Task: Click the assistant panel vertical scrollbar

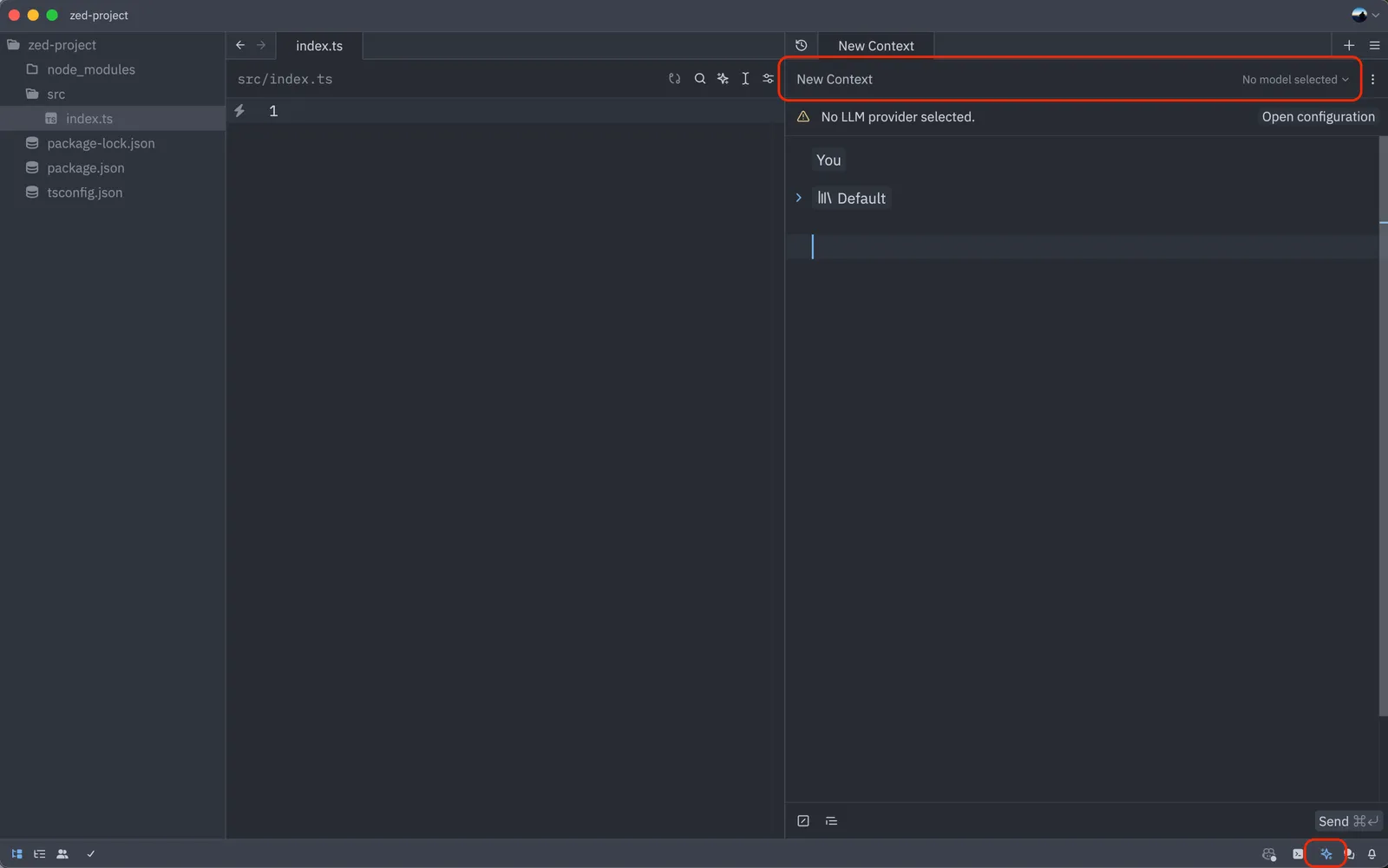Action: [1383, 425]
